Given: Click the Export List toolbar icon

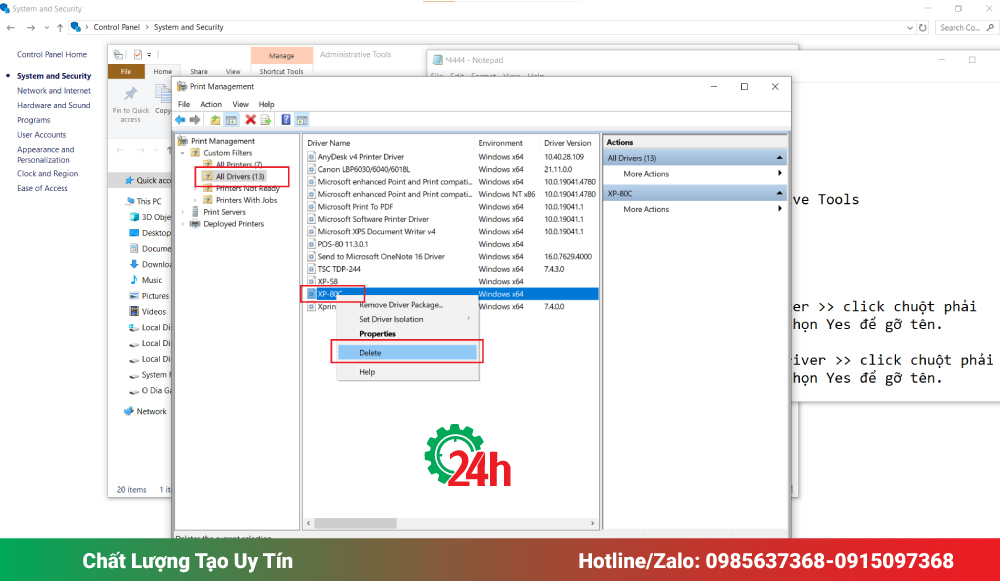Looking at the screenshot, I should pyautogui.click(x=266, y=120).
